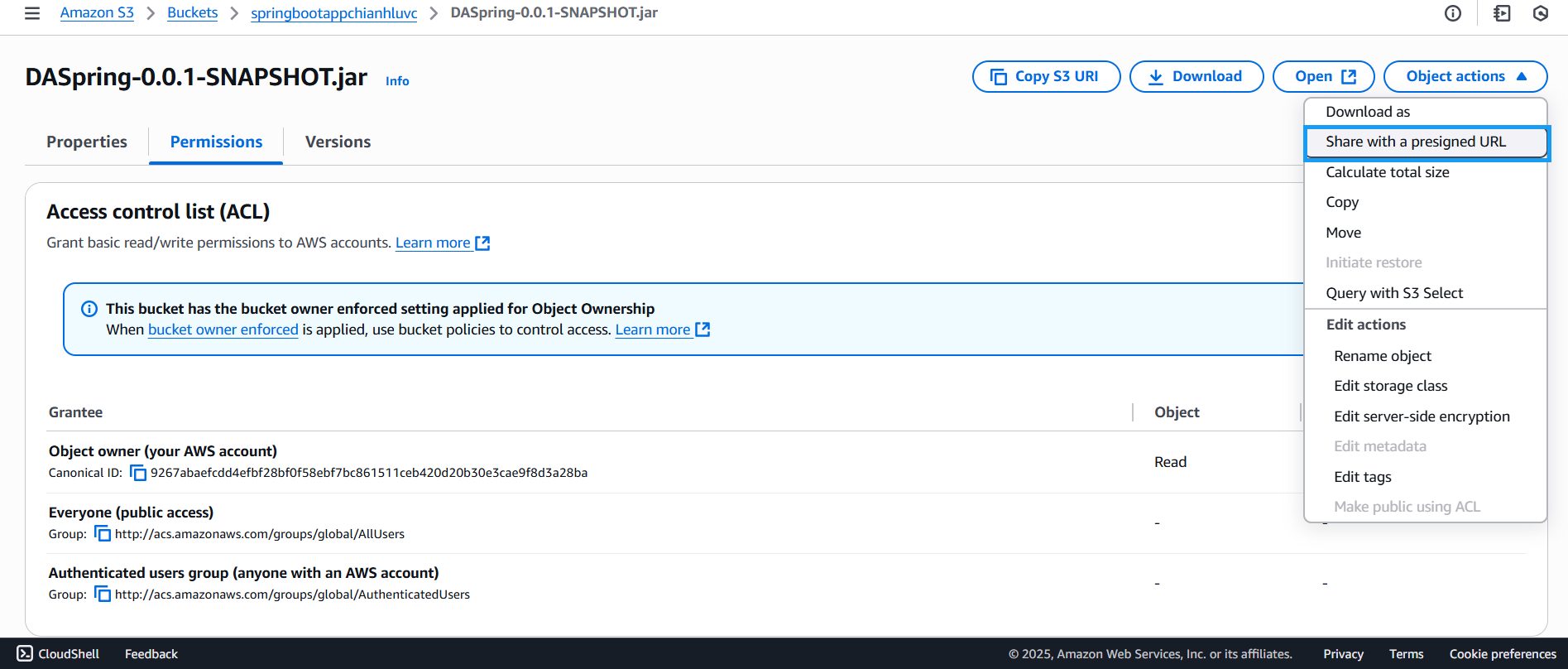Click Copy S3 URI button
Viewport: 1568px width, 669px height.
click(1047, 76)
